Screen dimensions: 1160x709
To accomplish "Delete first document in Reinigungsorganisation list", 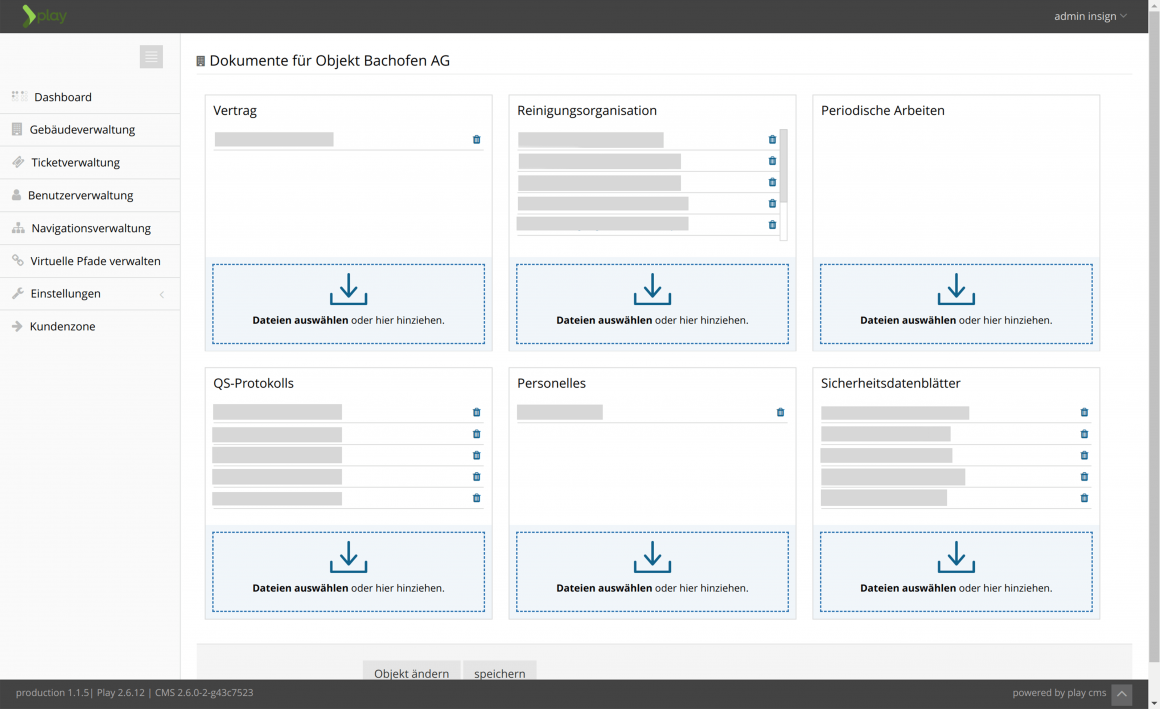I will 772,140.
